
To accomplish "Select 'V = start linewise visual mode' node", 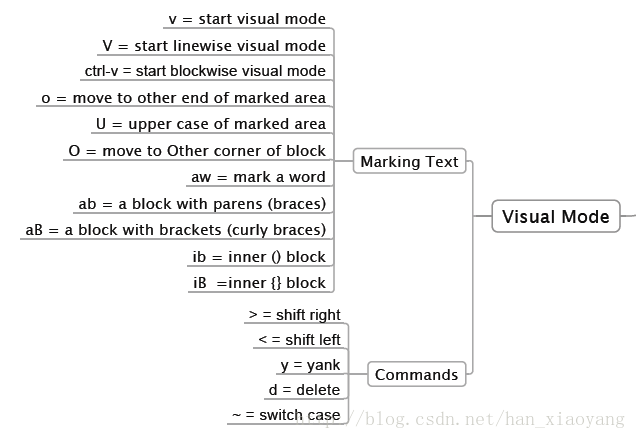I will (x=214, y=45).
